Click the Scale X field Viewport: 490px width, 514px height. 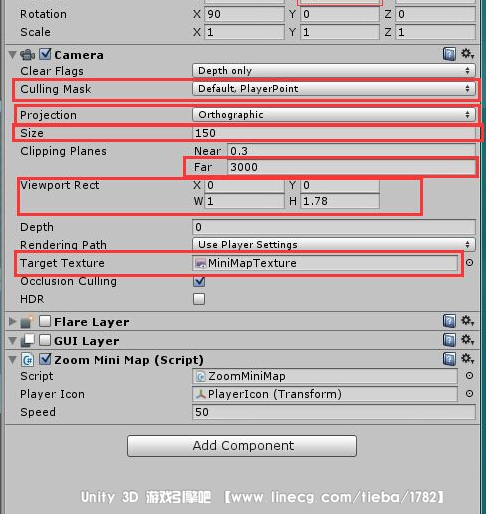[x=244, y=32]
